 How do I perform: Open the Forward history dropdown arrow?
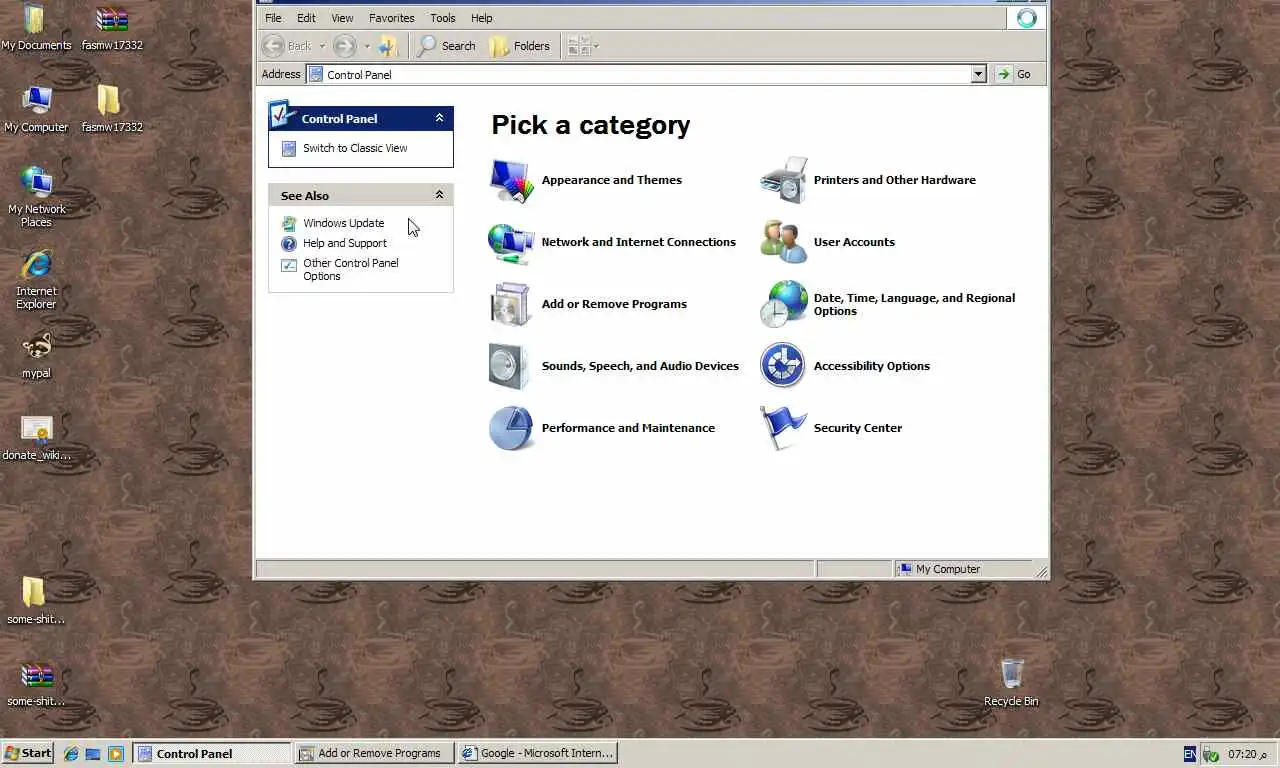[x=367, y=46]
